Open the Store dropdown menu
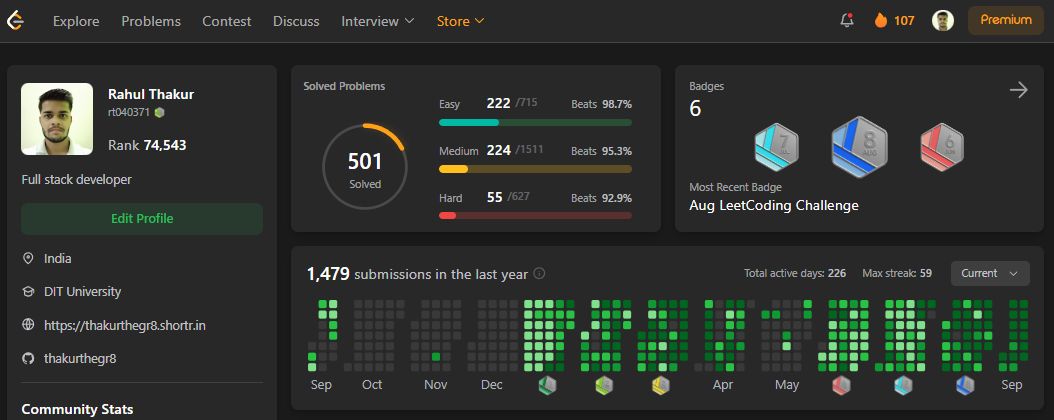Screen dimensions: 1054x420 click(460, 21)
